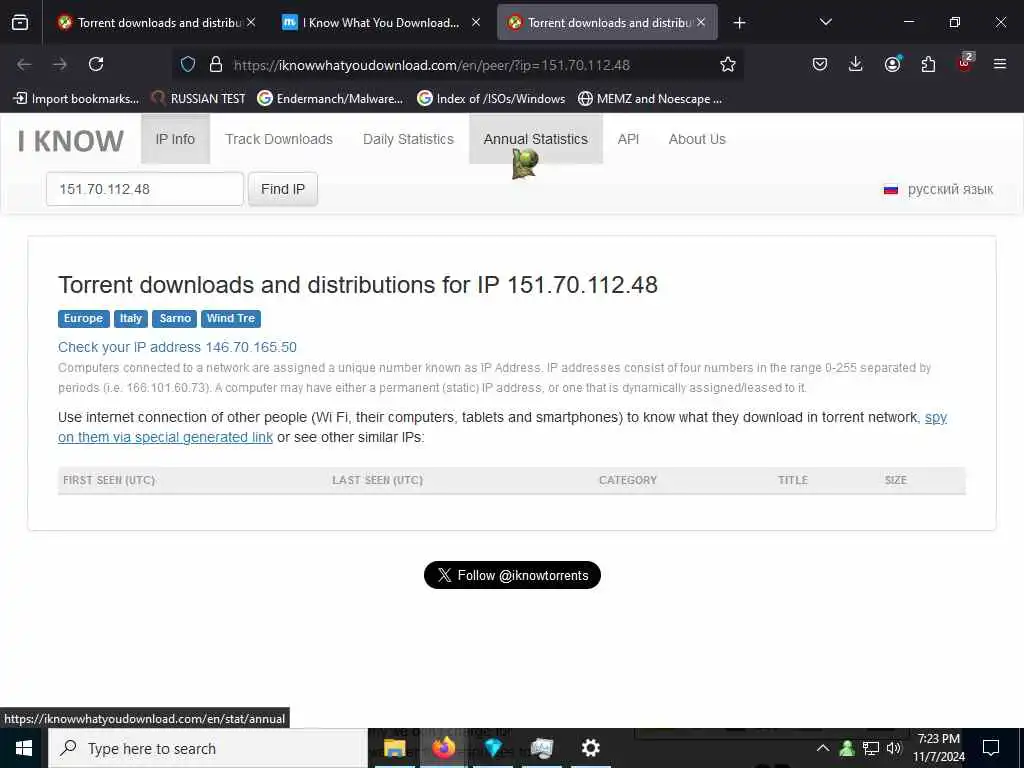Reload the current page
The height and width of the screenshot is (768, 1024).
point(96,64)
